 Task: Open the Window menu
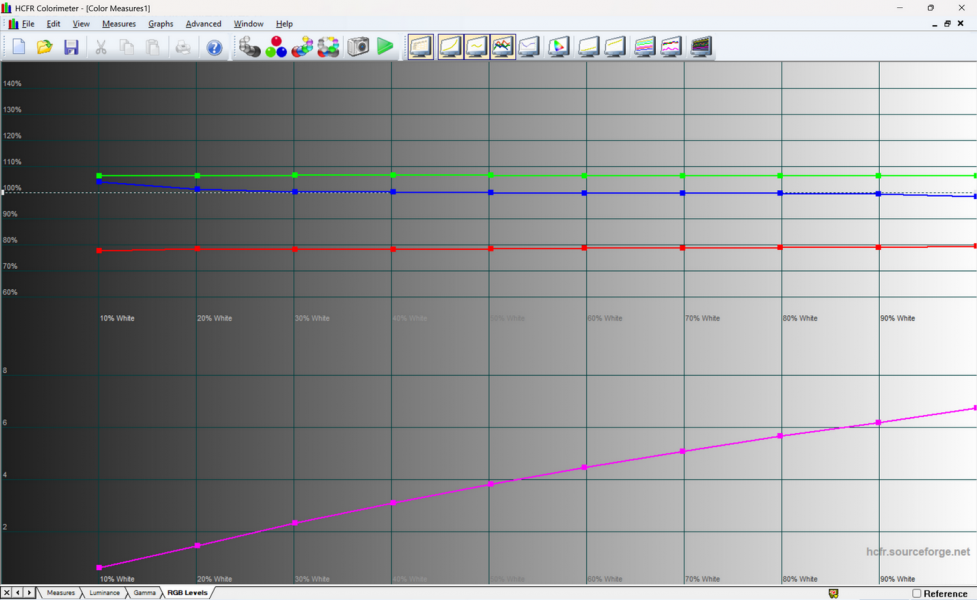point(249,24)
